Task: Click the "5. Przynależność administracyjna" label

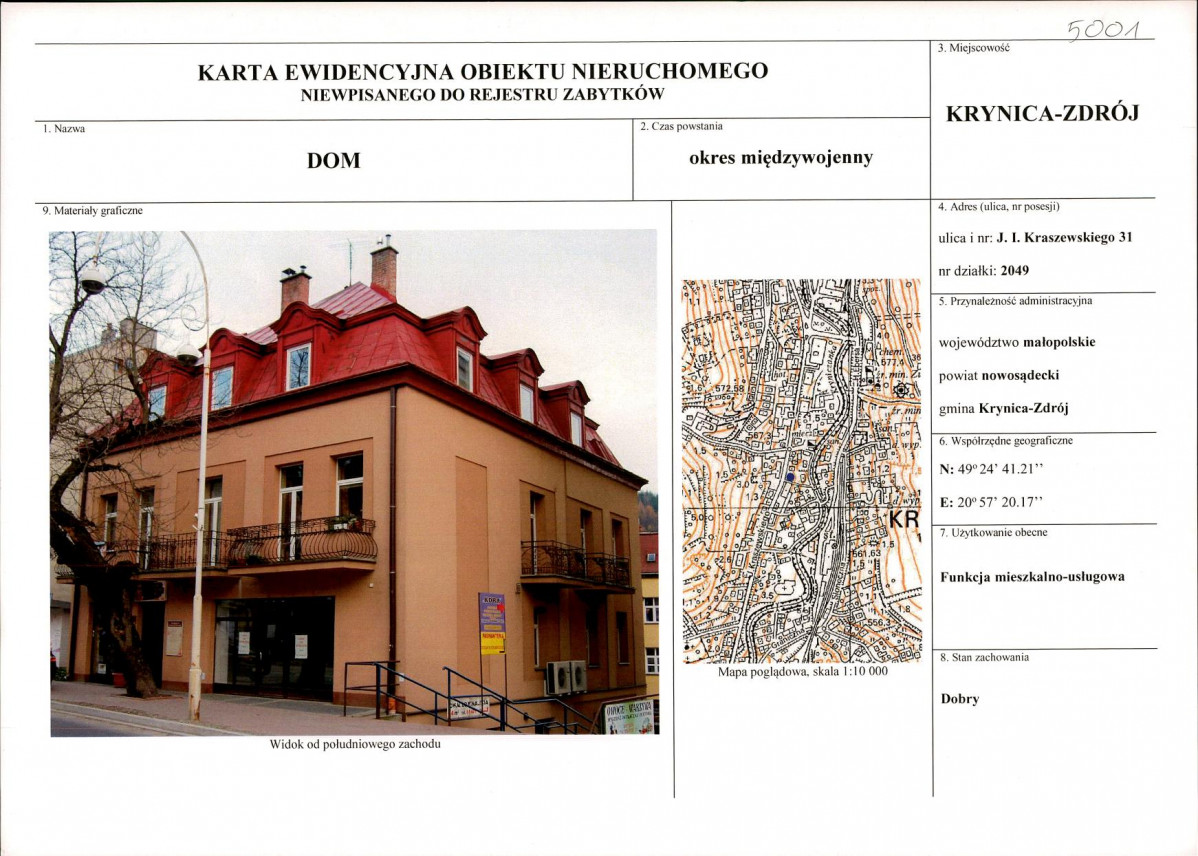Action: [x=1015, y=301]
